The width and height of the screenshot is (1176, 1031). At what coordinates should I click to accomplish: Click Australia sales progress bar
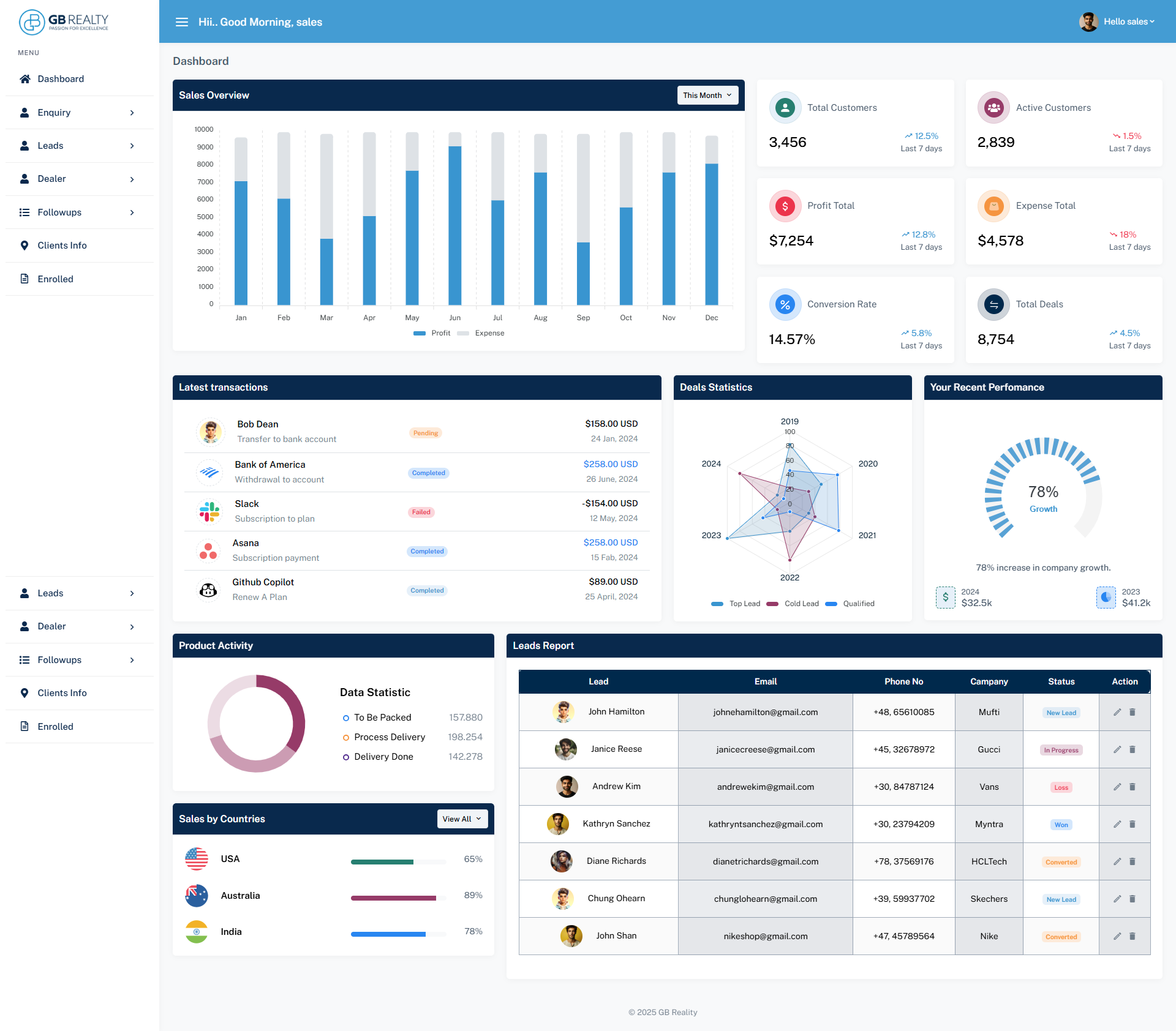point(398,898)
